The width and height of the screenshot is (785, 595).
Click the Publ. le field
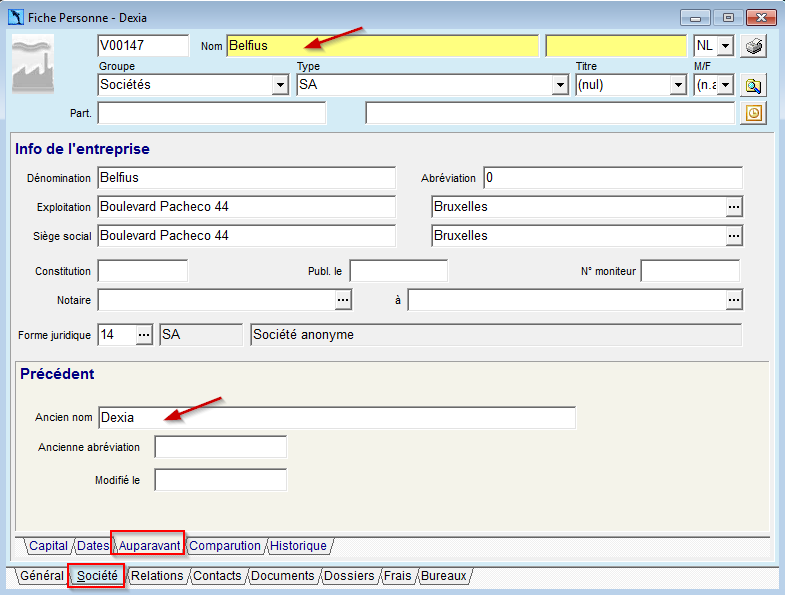click(399, 271)
